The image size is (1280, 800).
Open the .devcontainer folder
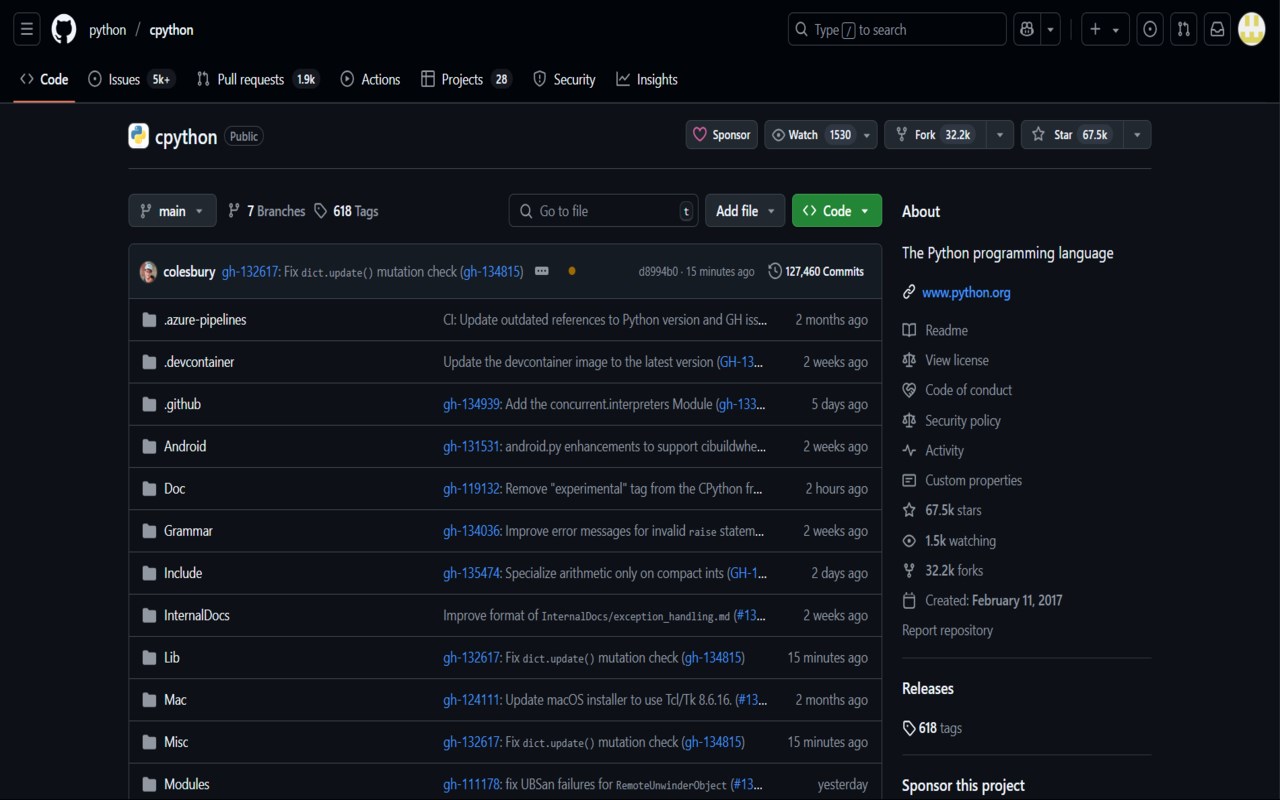click(x=199, y=362)
